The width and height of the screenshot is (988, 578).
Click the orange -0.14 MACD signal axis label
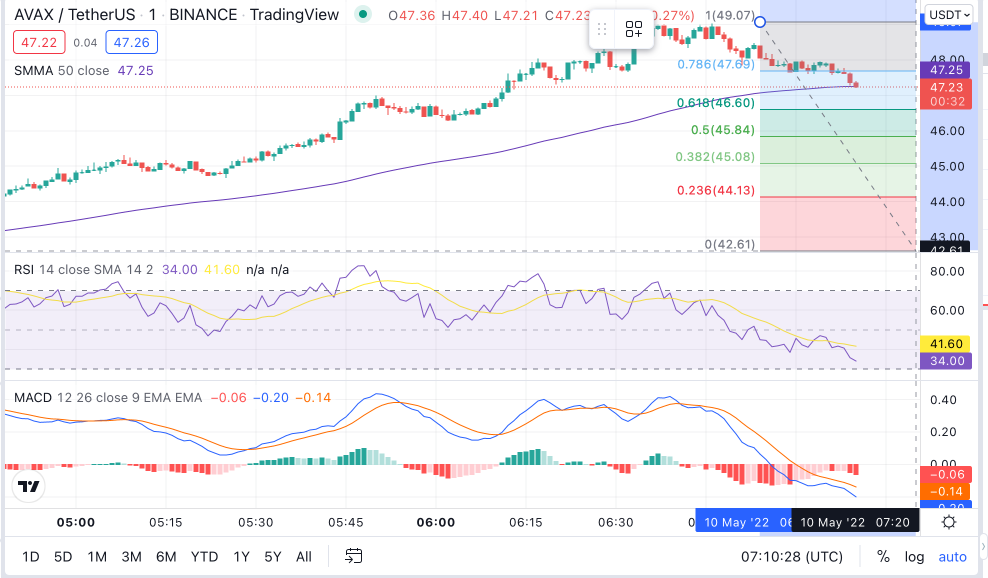coord(946,492)
